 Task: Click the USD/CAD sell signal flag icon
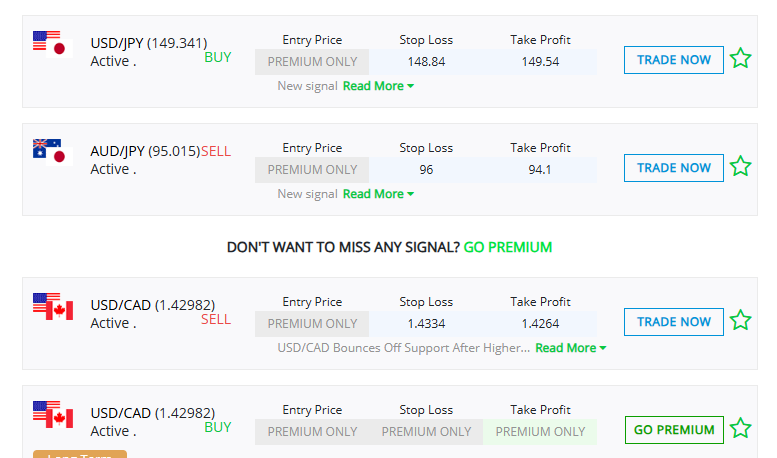53,306
